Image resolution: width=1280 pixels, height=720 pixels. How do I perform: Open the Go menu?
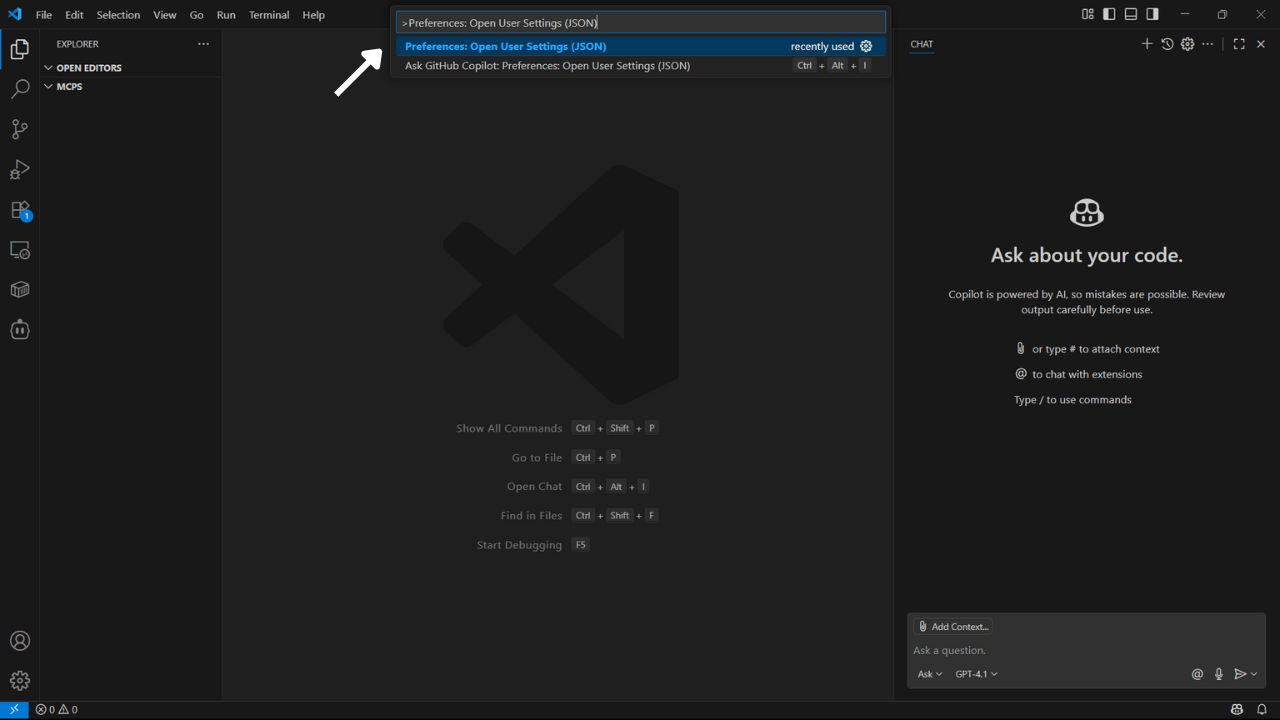pyautogui.click(x=196, y=15)
